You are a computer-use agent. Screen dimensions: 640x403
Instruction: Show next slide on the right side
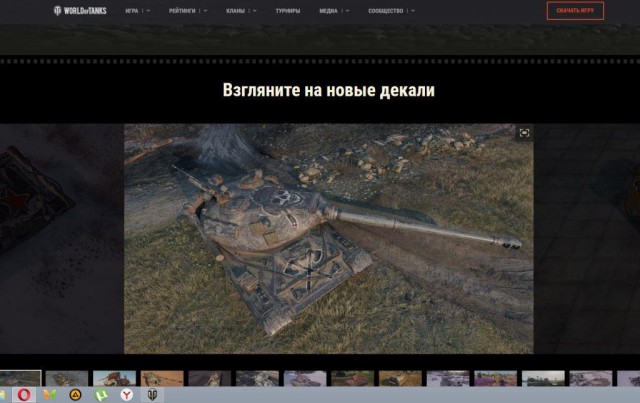tap(587, 239)
